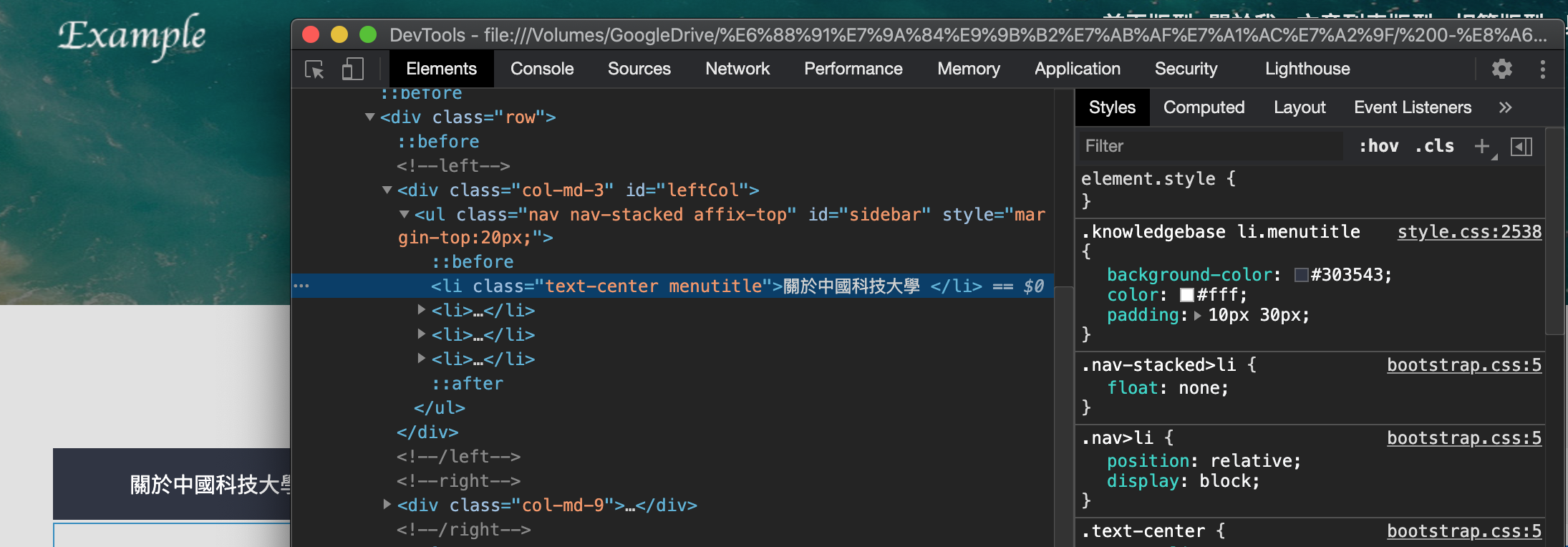Switch to the Console tab
Viewport: 1568px width, 547px height.
542,69
